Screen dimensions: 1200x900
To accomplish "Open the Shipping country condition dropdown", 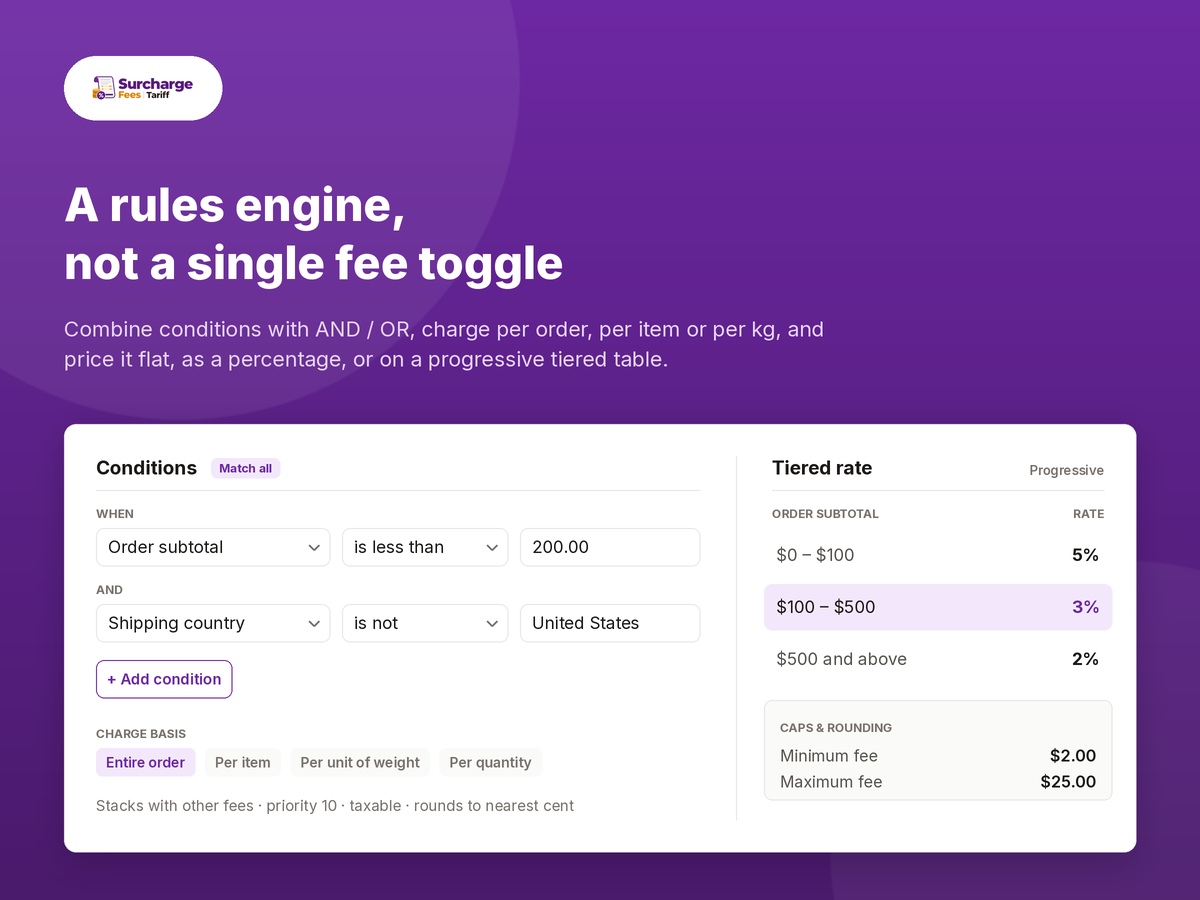I will pos(213,623).
